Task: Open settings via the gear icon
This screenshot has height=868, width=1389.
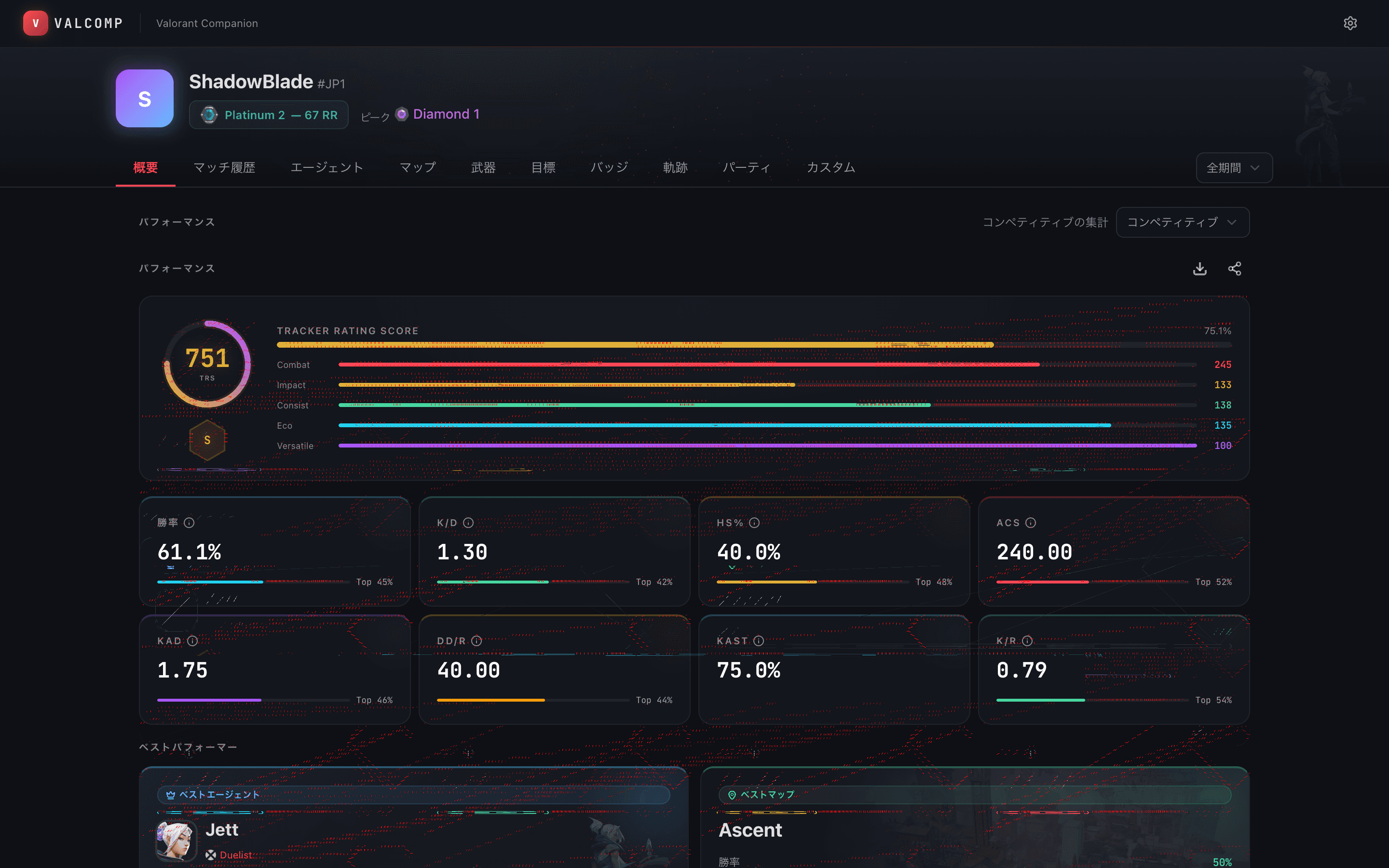Action: tap(1350, 23)
